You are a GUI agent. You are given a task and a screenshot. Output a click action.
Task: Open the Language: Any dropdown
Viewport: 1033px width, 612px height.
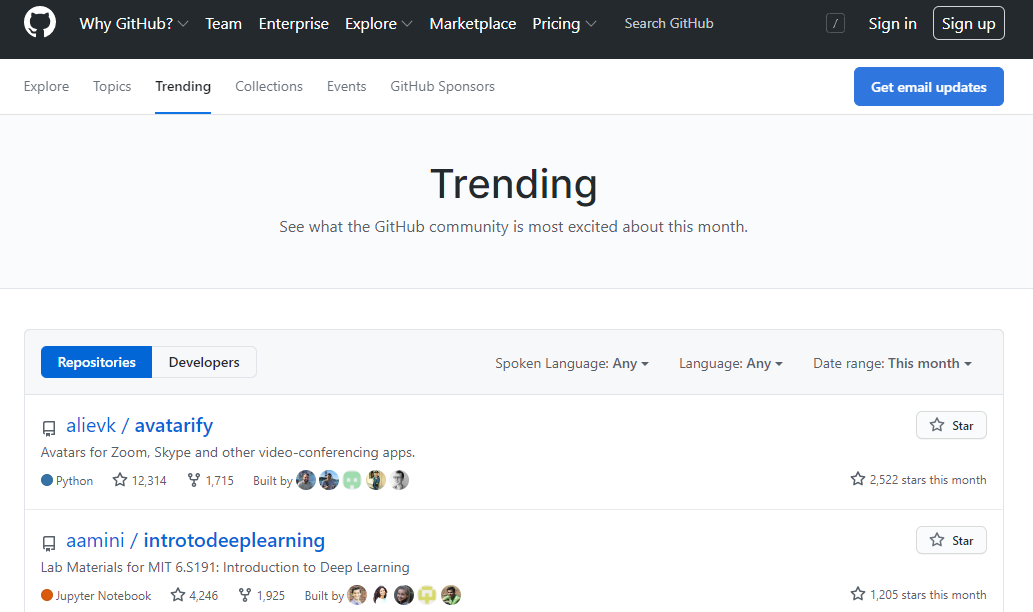tap(731, 364)
